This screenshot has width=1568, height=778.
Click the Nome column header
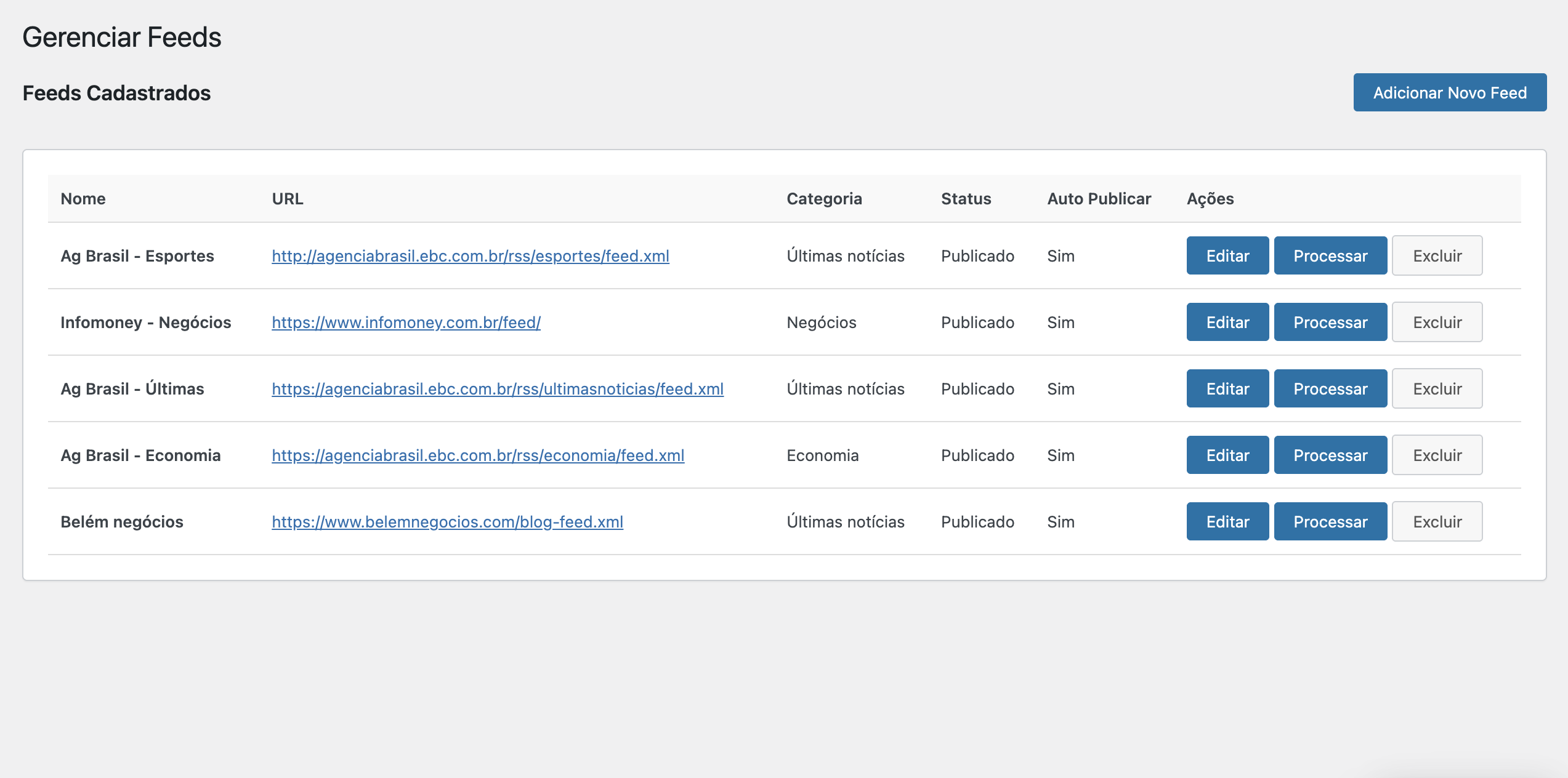83,199
